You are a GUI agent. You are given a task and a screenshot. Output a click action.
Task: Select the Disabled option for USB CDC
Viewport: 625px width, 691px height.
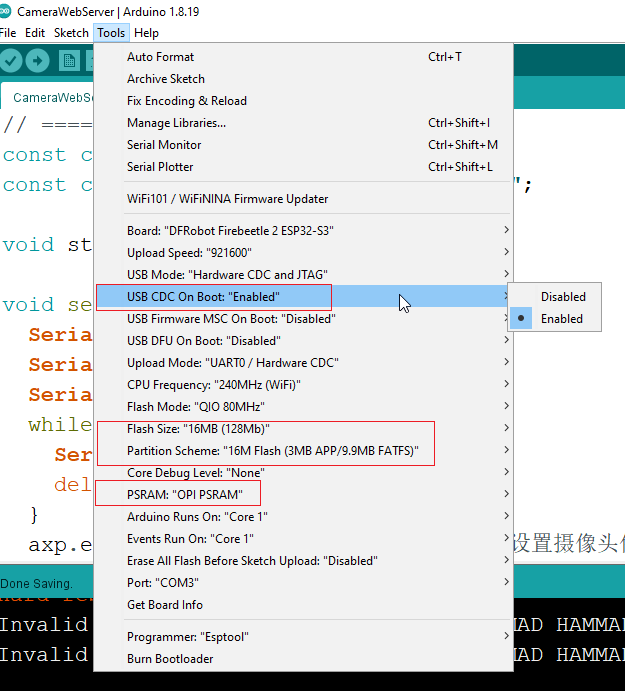(x=555, y=297)
